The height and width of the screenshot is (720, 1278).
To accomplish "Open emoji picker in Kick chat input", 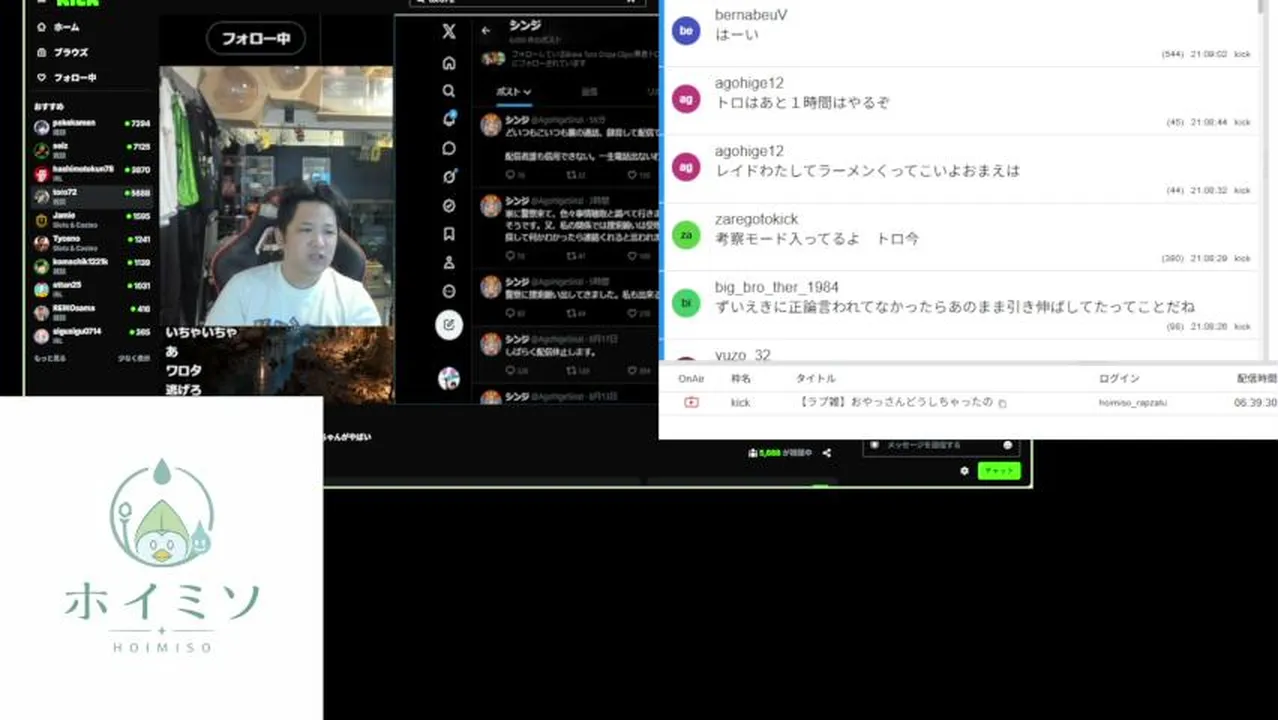I will pos(1007,445).
